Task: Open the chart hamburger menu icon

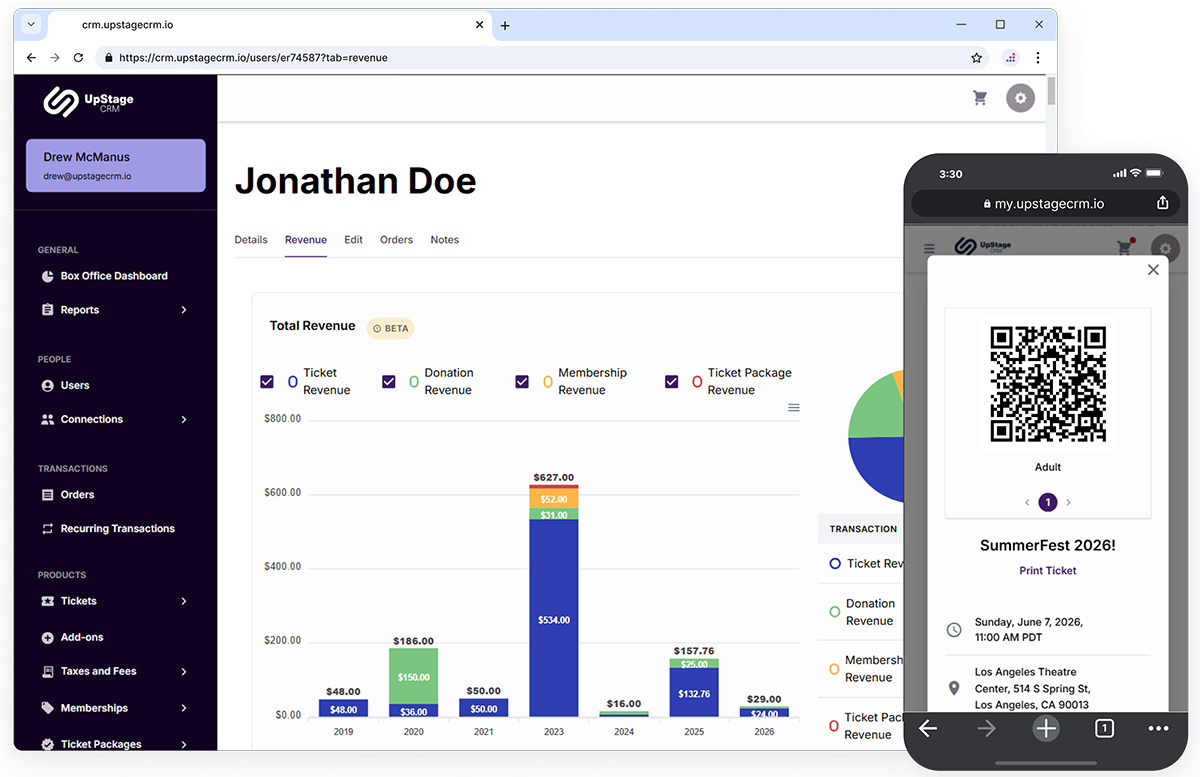Action: (x=793, y=408)
